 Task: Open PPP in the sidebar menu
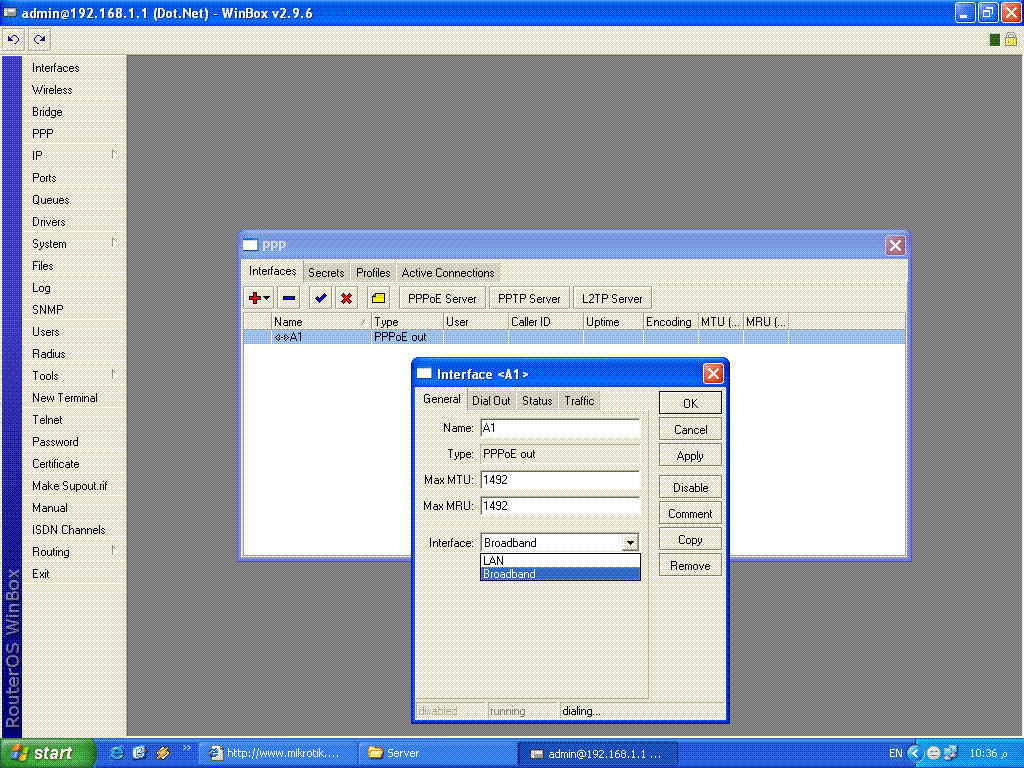coord(74,133)
